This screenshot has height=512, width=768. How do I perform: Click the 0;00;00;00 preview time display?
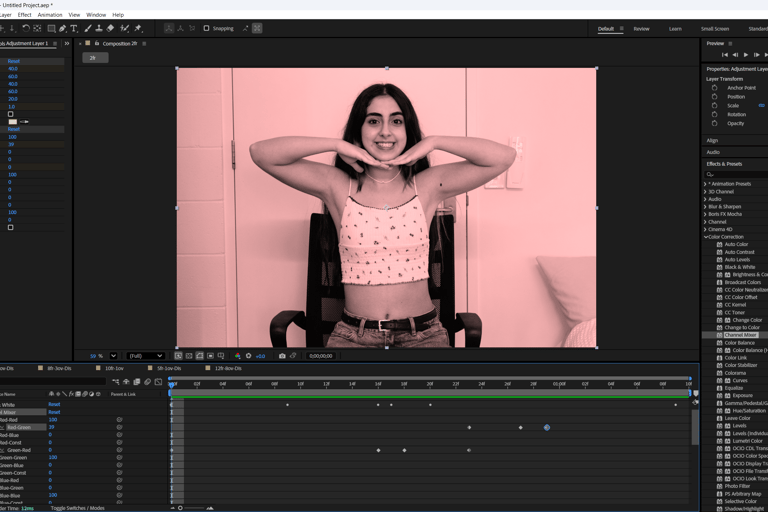(x=321, y=356)
